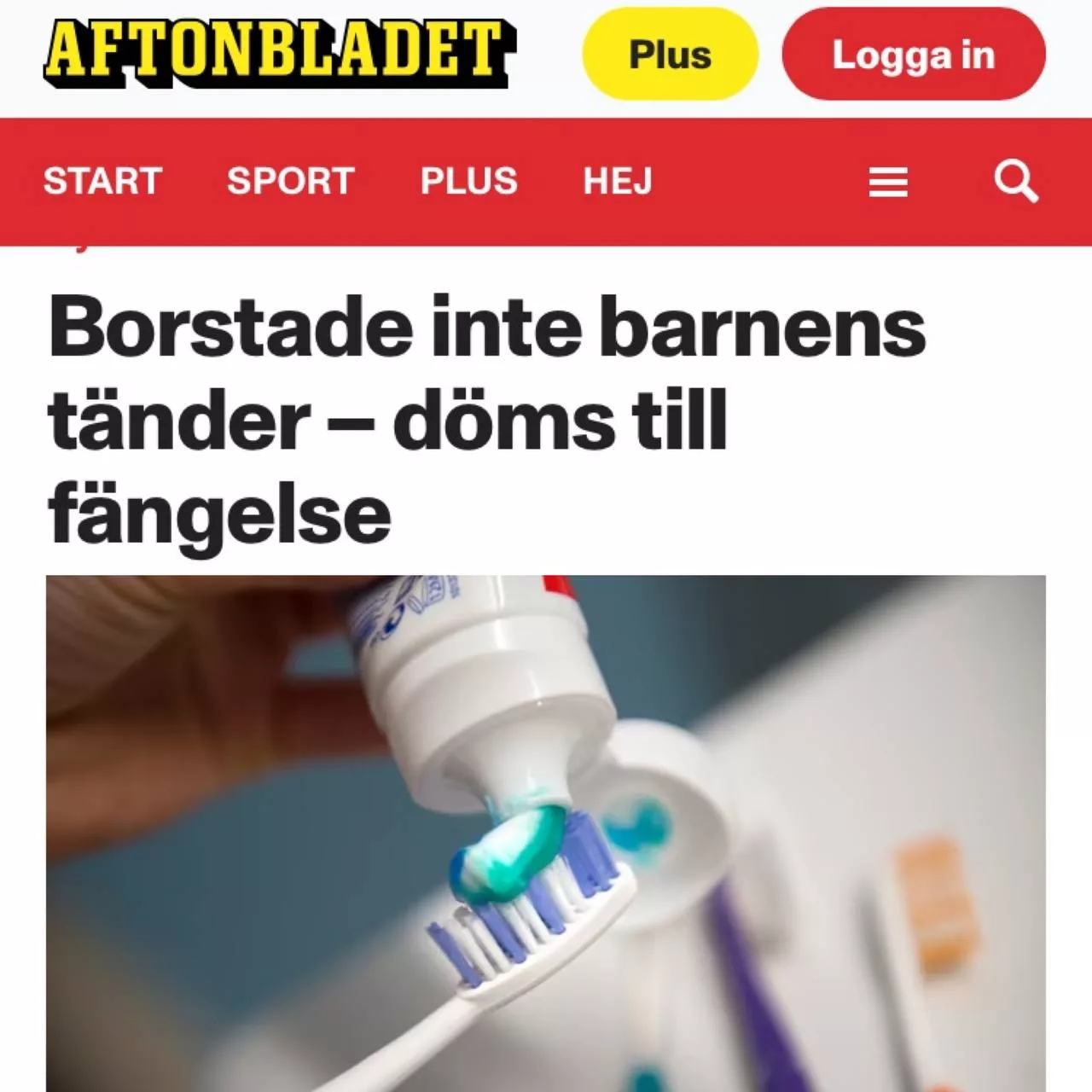Navigate to the HEJ section
1092x1092 pixels.
618,181
